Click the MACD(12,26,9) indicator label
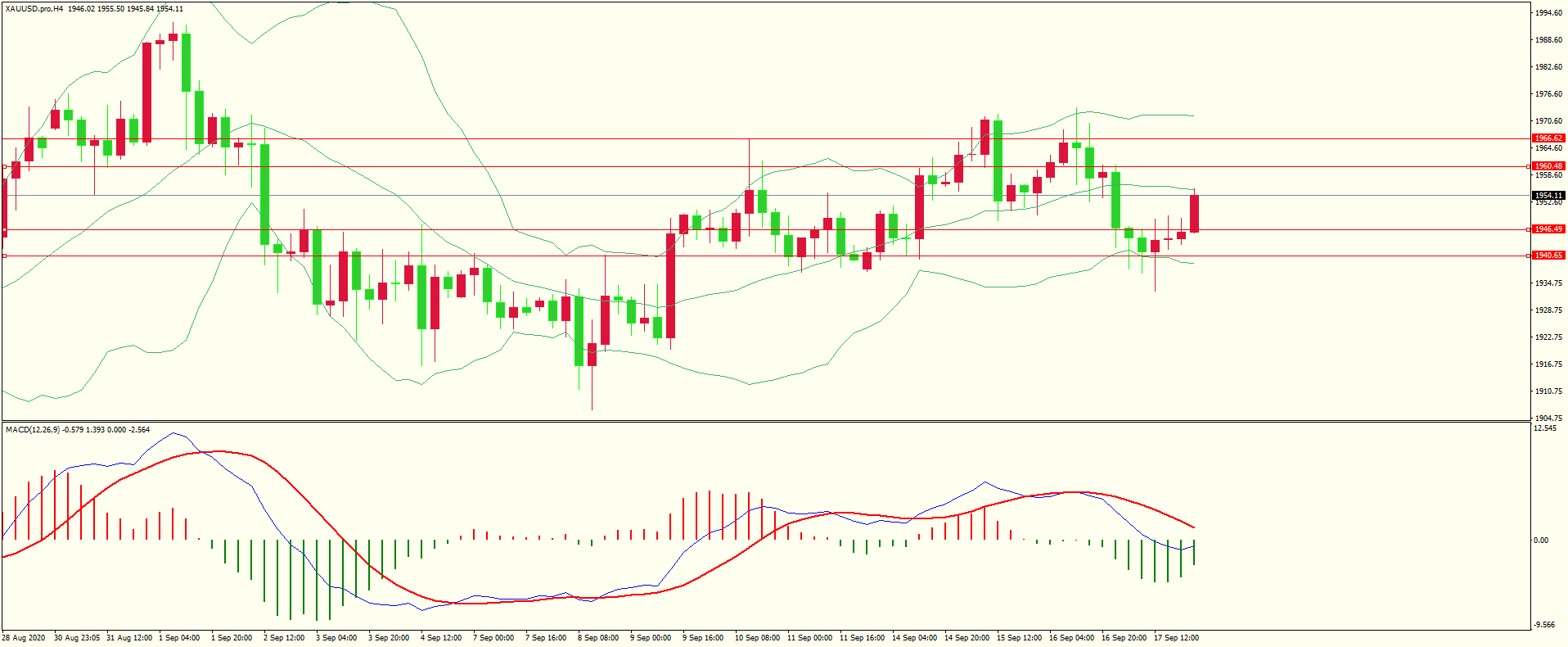The width and height of the screenshot is (1568, 647). [31, 429]
